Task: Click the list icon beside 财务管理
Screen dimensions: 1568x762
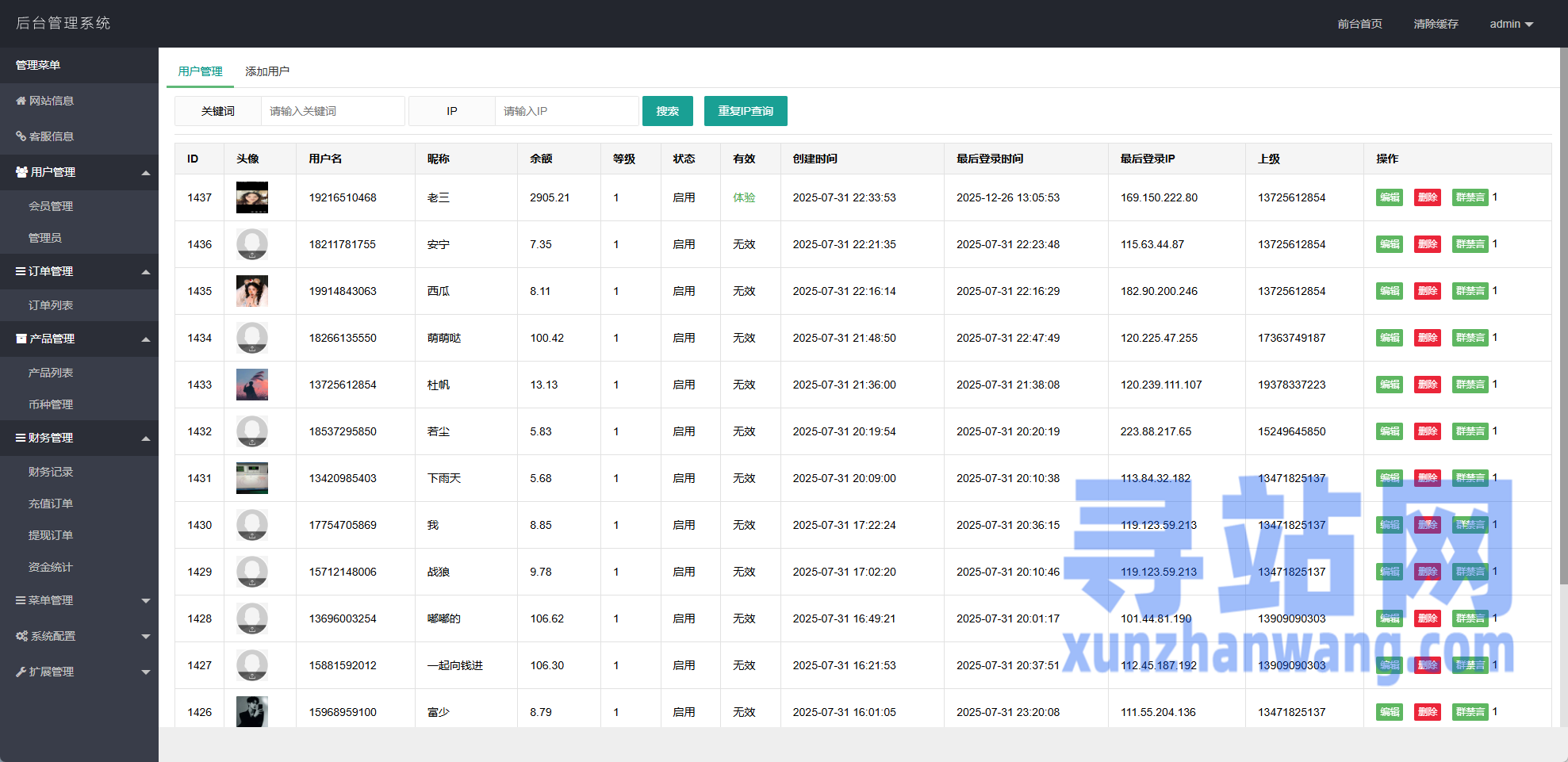Action: pos(21,438)
